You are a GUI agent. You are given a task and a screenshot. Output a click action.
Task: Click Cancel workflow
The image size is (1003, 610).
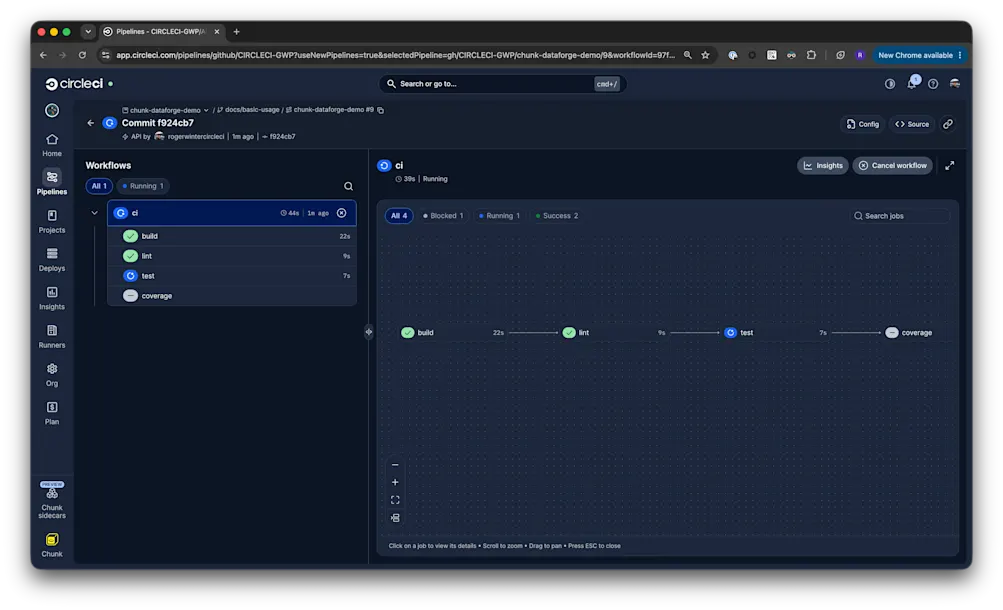[893, 166]
